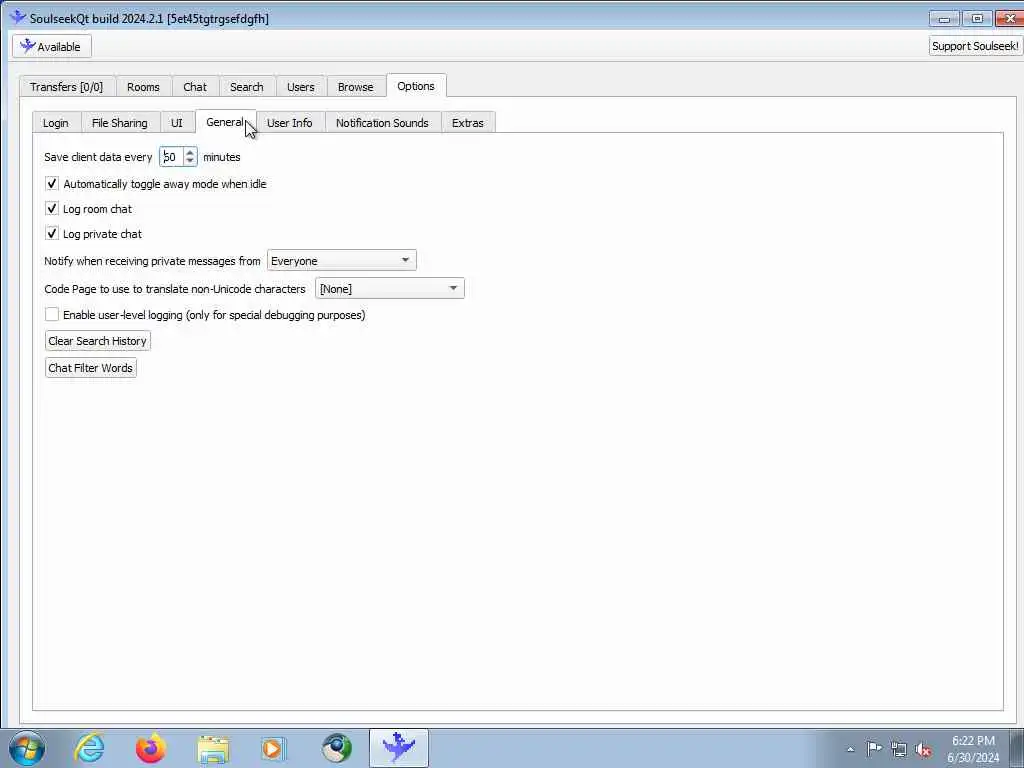Screen dimensions: 1024x768
Task: Increase save interval with up arrow
Action: click(x=189, y=152)
